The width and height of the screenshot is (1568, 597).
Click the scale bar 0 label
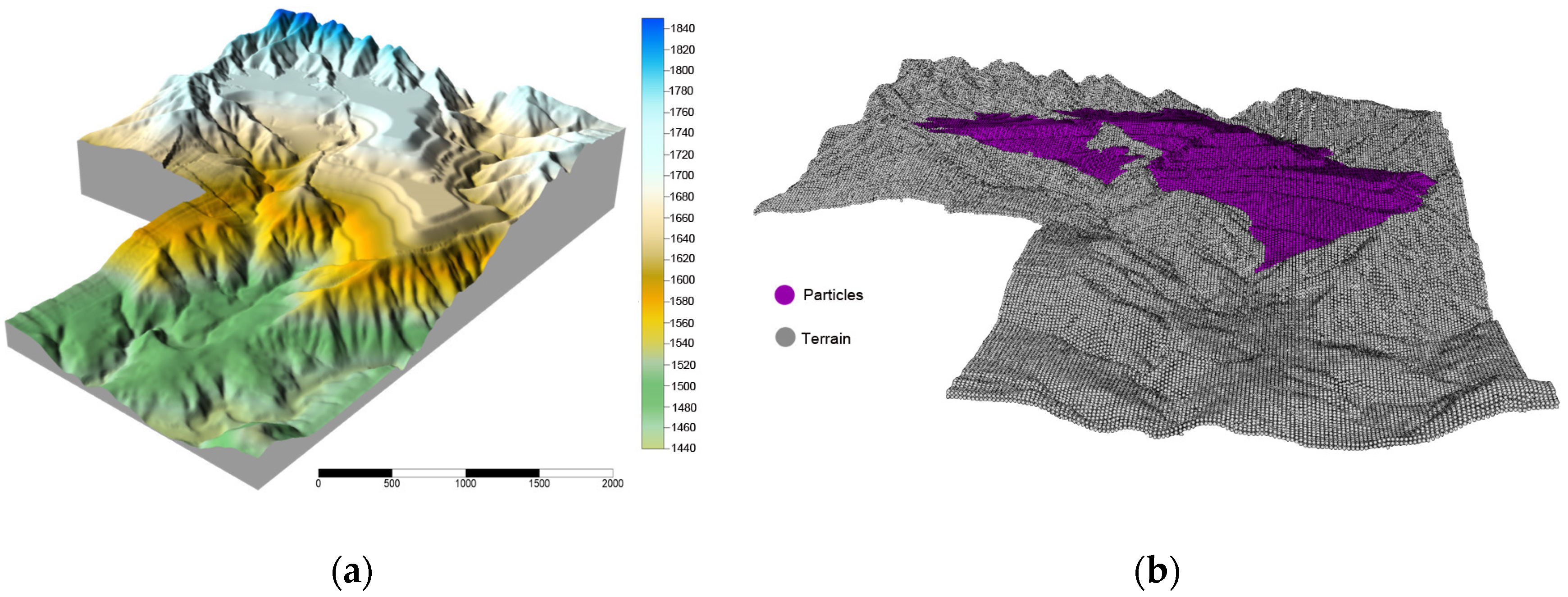coord(319,483)
